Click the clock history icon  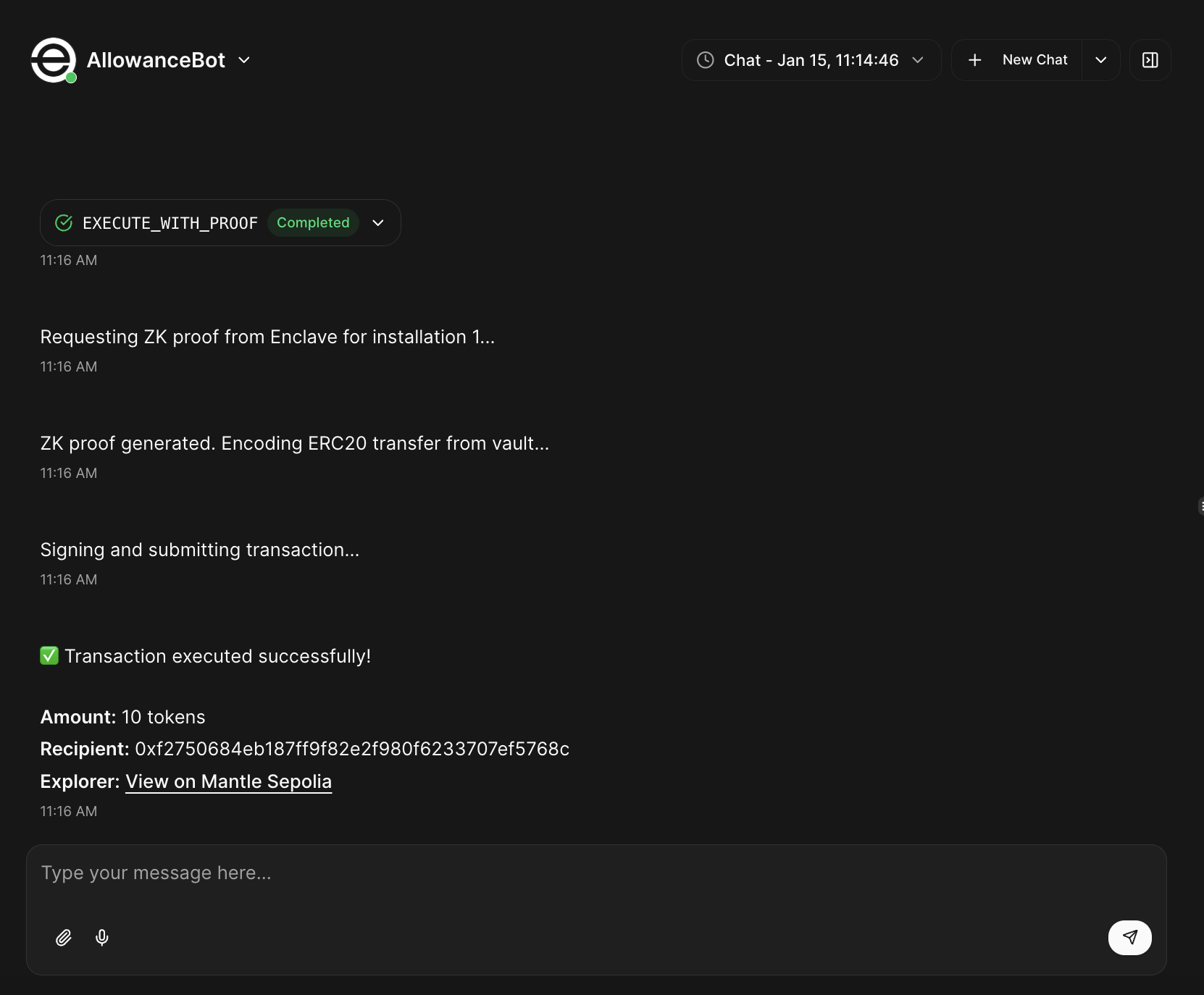click(x=705, y=60)
